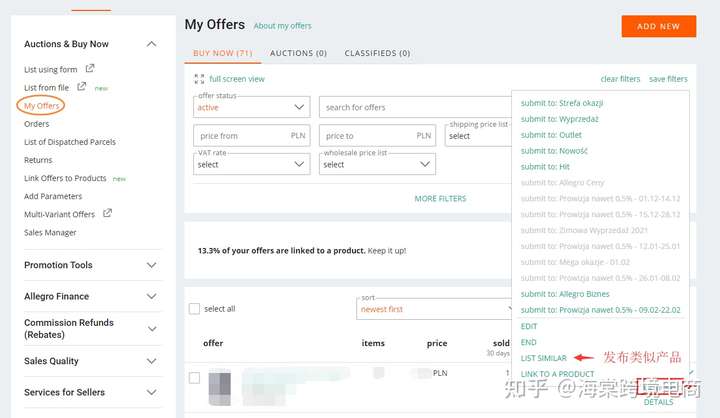Collapse the Auctions & Buy Now section

click(152, 44)
